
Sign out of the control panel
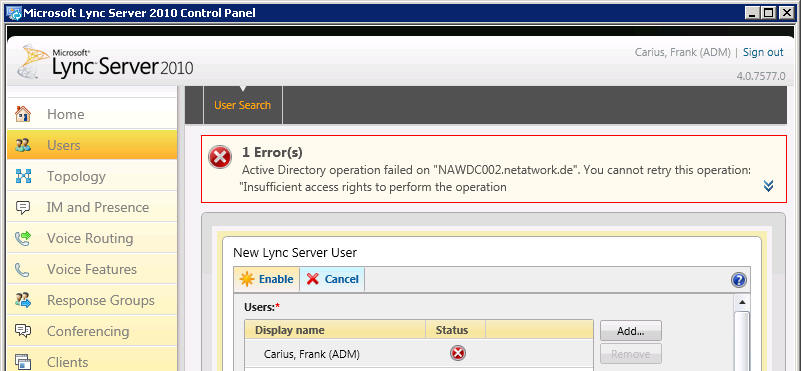pos(763,52)
